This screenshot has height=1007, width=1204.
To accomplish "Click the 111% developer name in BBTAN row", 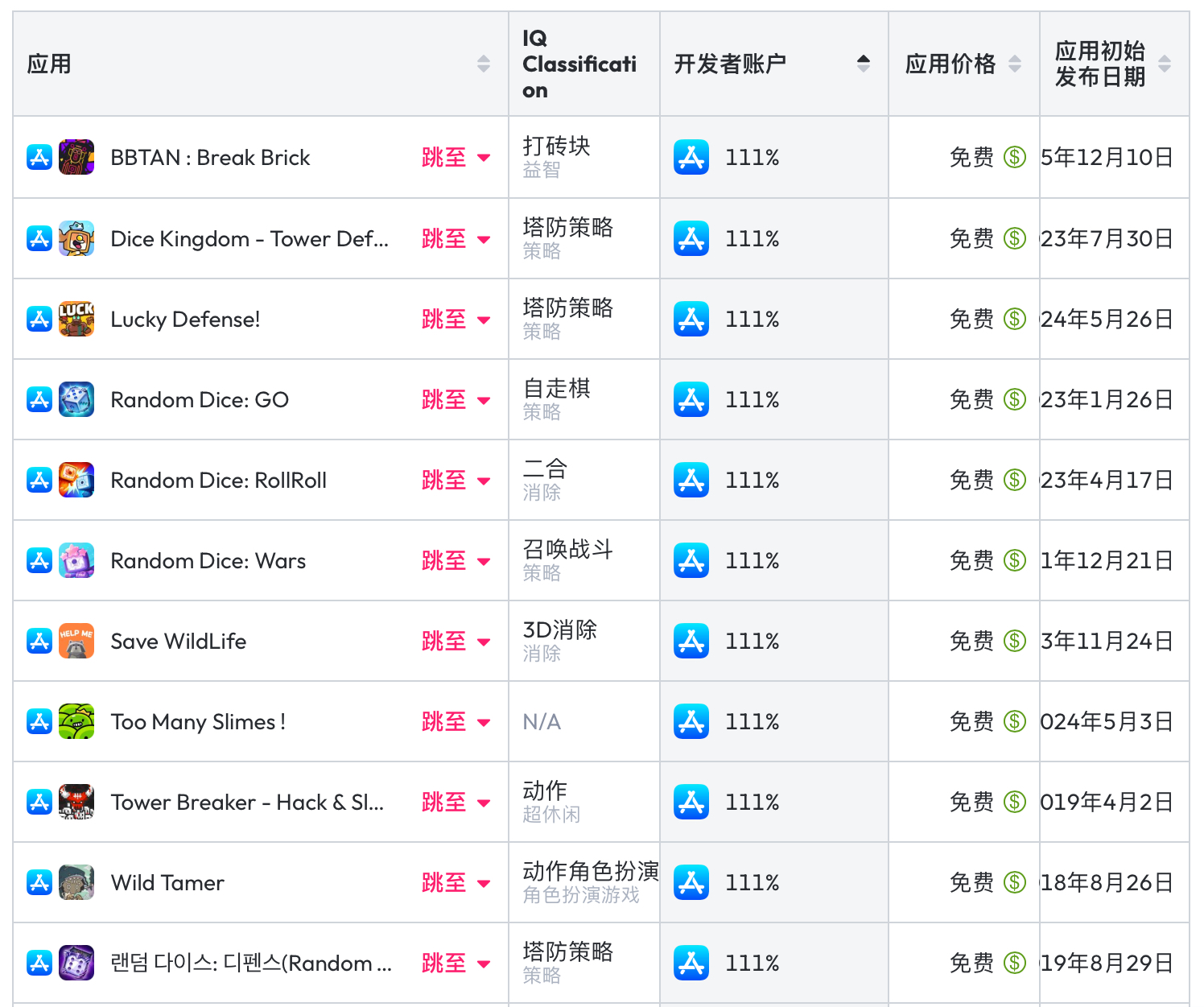I will tap(752, 158).
